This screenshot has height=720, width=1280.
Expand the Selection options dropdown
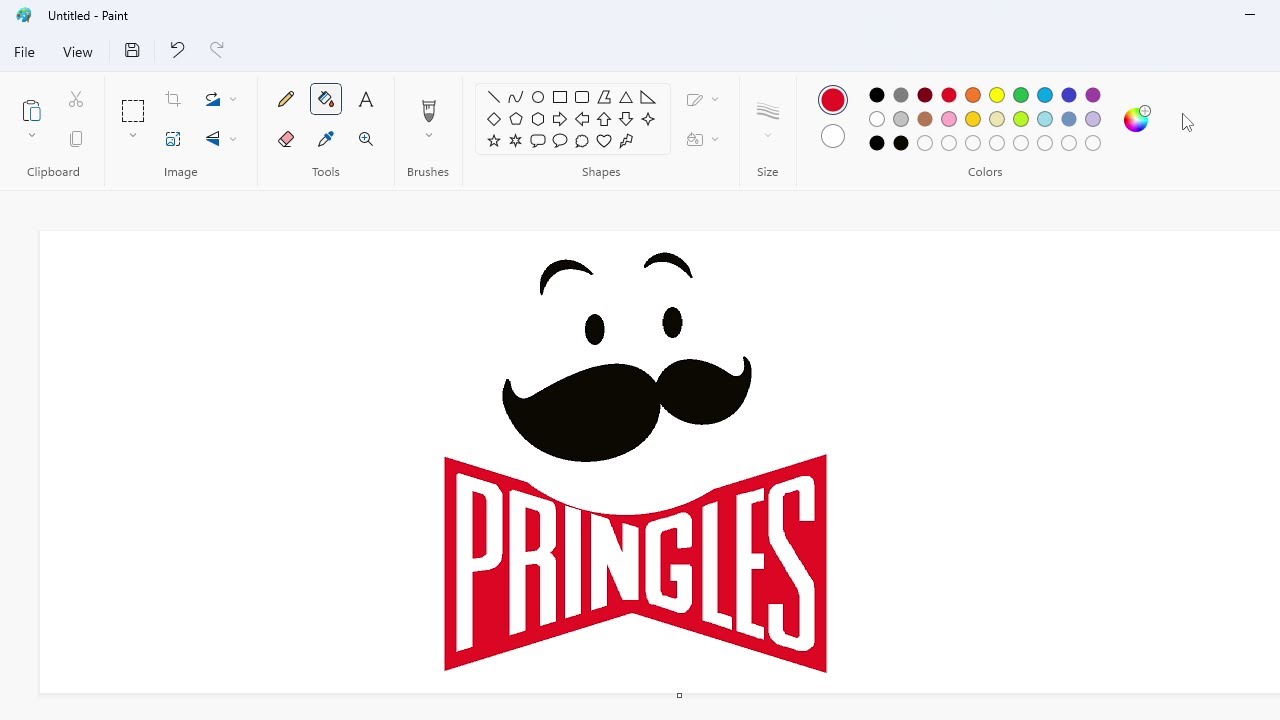133,136
